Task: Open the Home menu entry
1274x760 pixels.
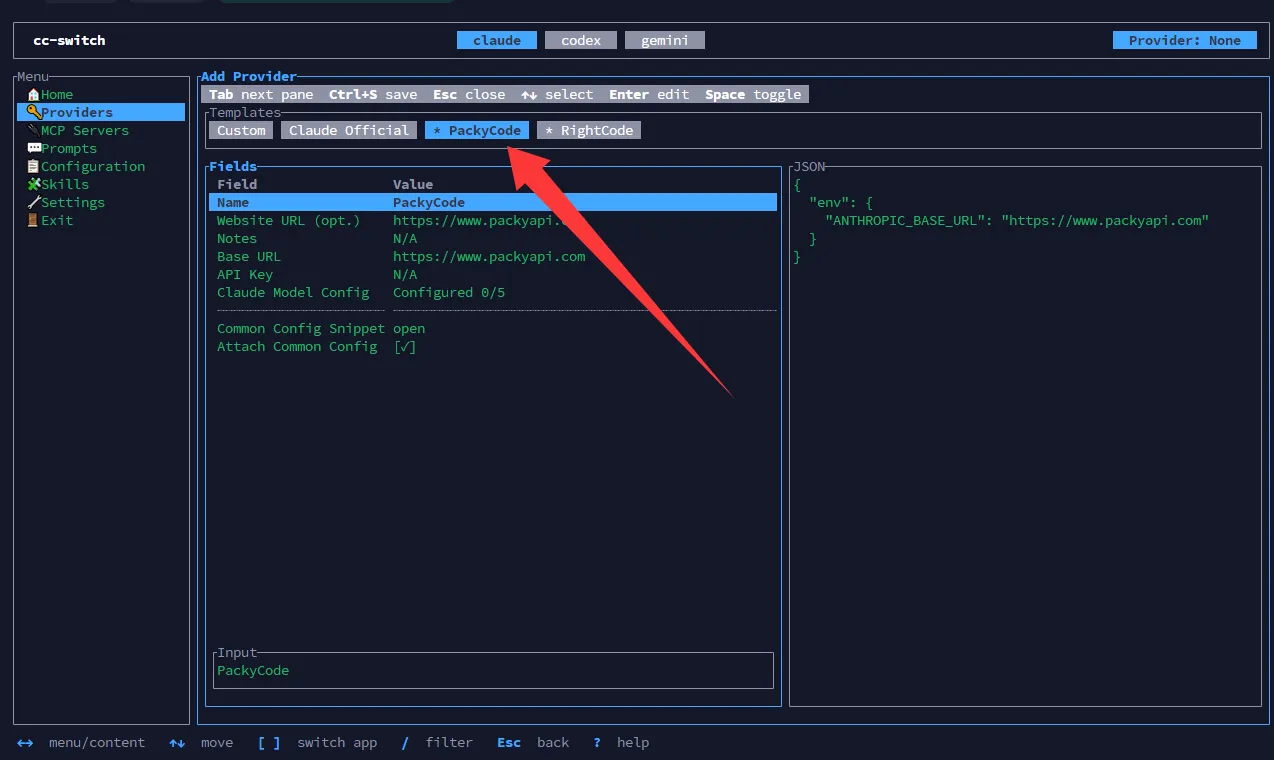Action: point(57,95)
